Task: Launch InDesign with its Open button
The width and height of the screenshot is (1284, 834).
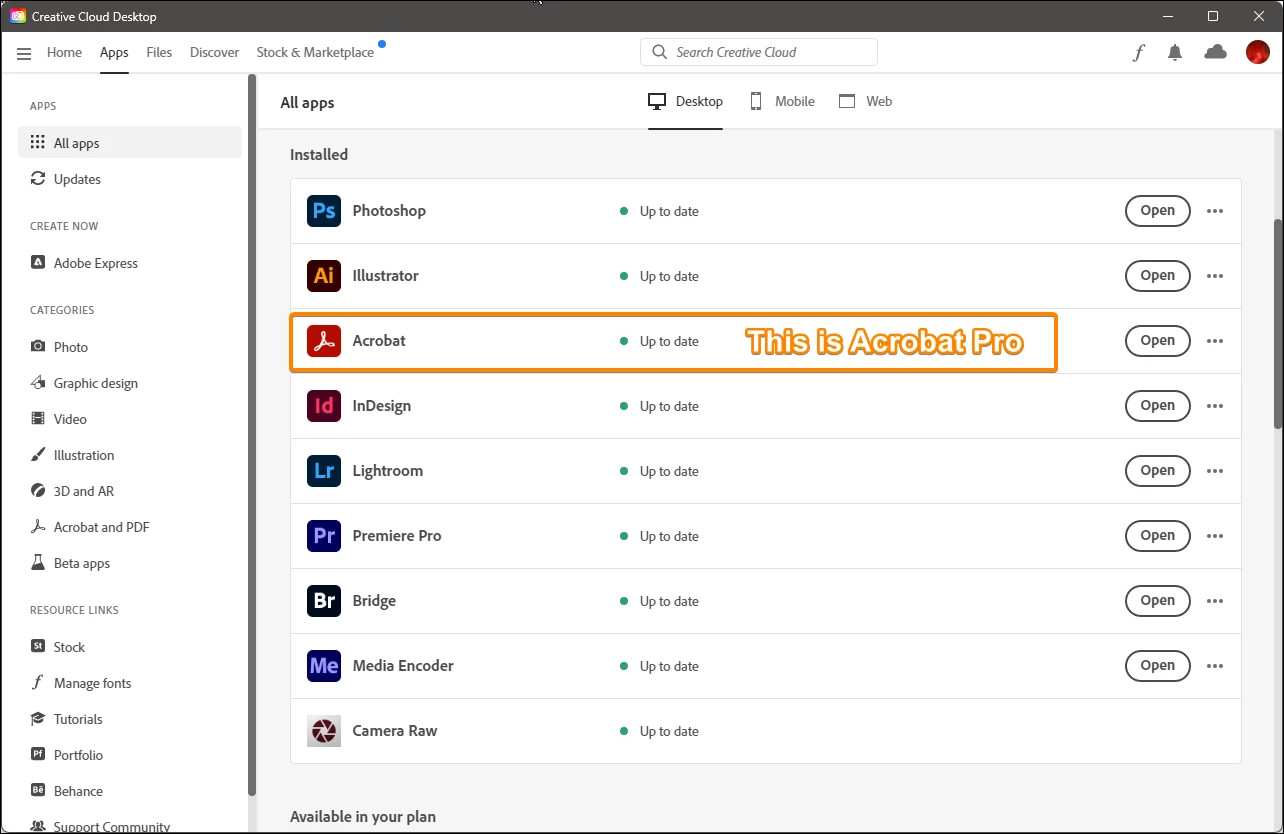Action: tap(1158, 406)
